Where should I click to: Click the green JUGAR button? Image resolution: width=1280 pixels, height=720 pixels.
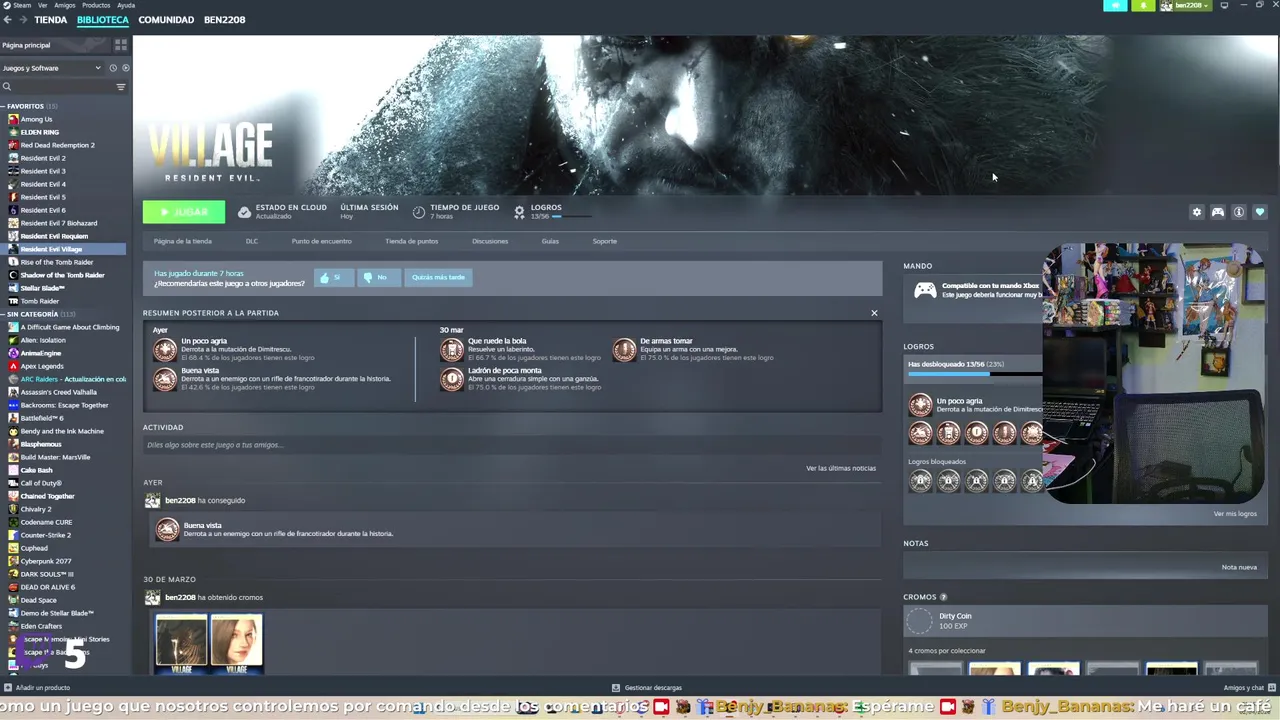point(184,212)
